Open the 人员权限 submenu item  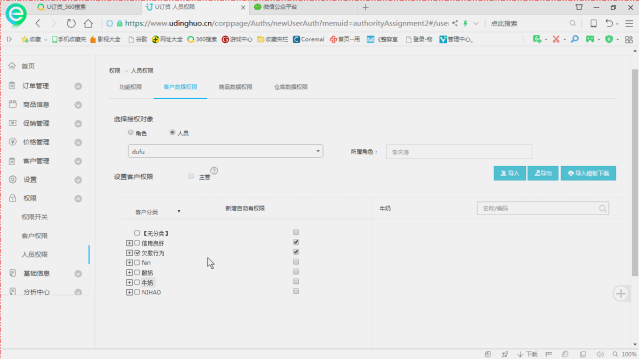[x=35, y=255]
